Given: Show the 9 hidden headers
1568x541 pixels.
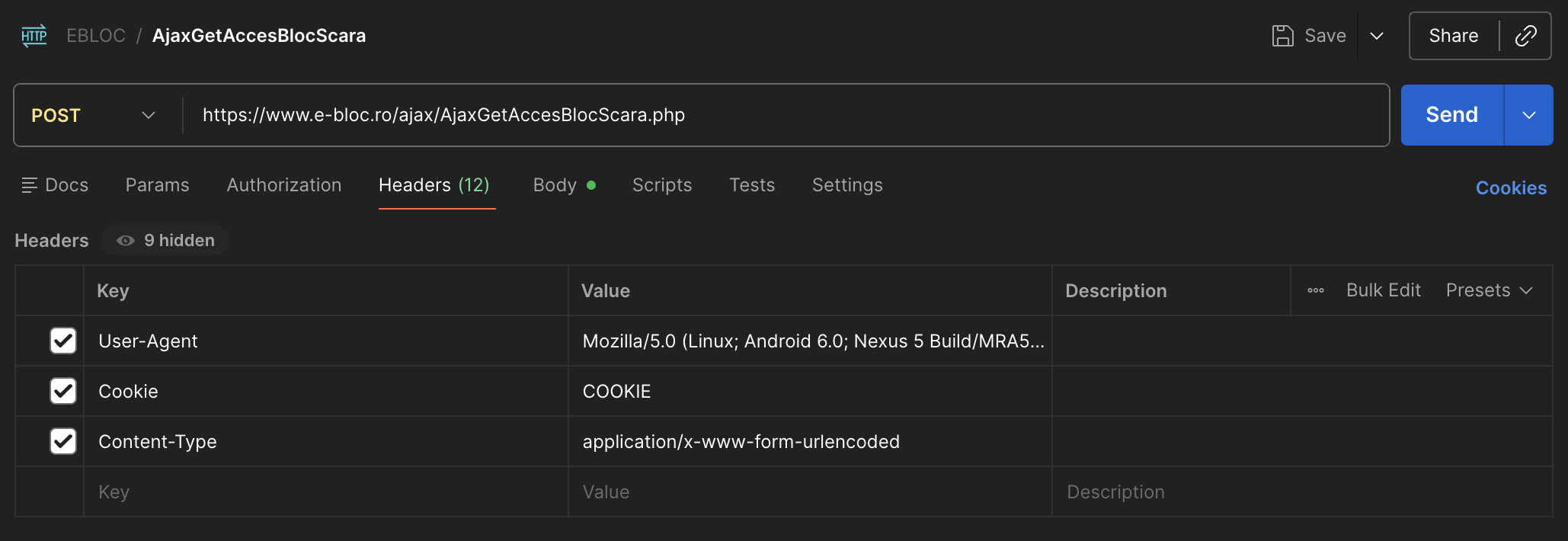Looking at the screenshot, I should (x=166, y=241).
